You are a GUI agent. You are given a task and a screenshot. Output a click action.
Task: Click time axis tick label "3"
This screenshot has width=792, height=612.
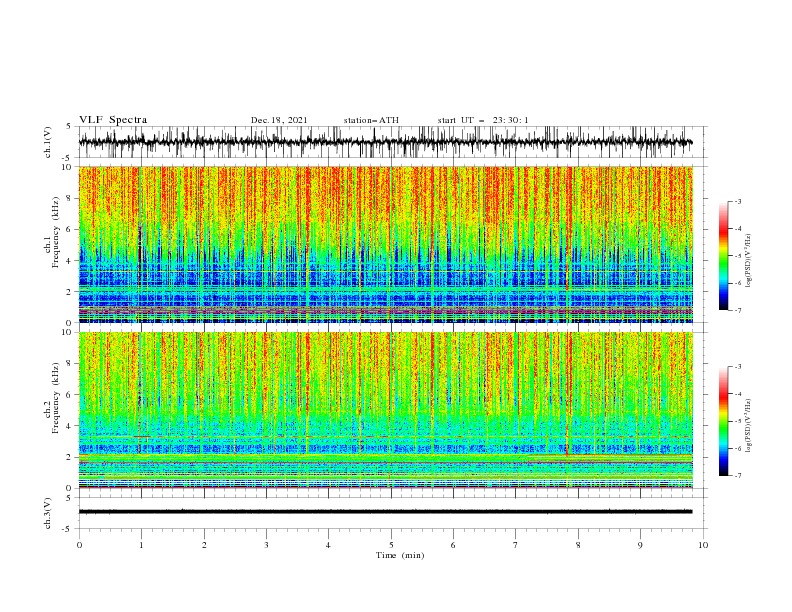(x=266, y=545)
